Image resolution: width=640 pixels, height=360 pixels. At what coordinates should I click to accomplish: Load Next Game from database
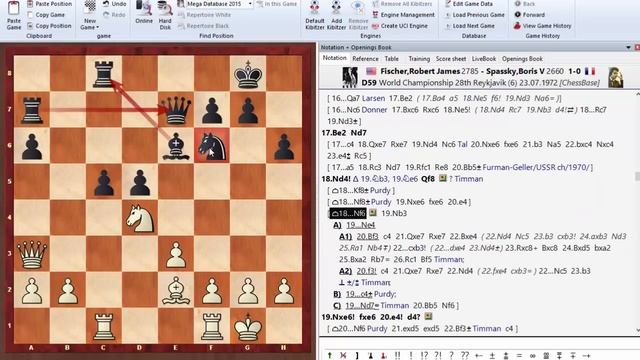click(469, 26)
